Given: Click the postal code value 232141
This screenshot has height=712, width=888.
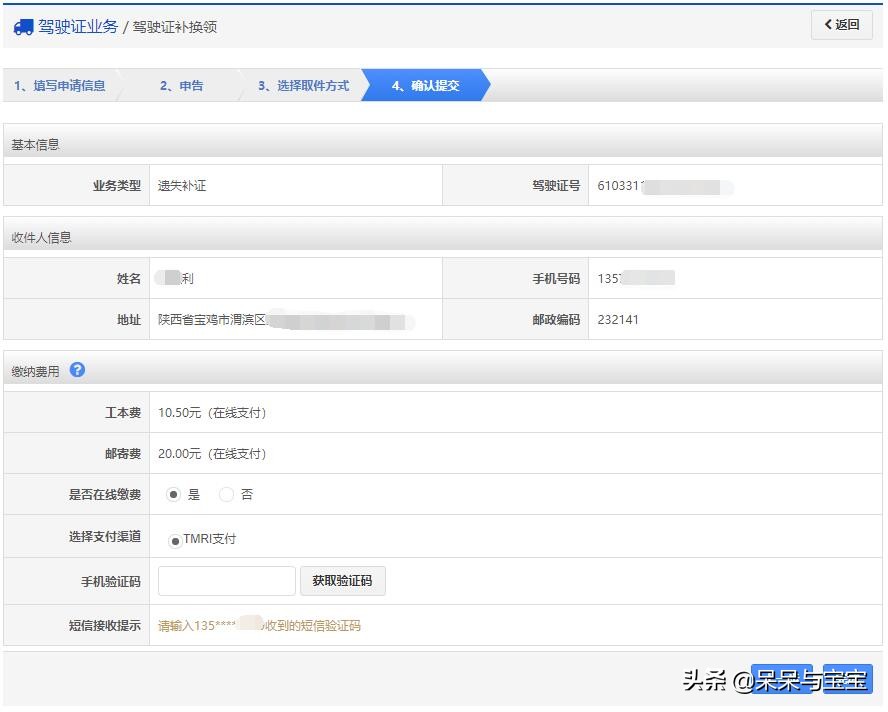Looking at the screenshot, I should pos(618,319).
